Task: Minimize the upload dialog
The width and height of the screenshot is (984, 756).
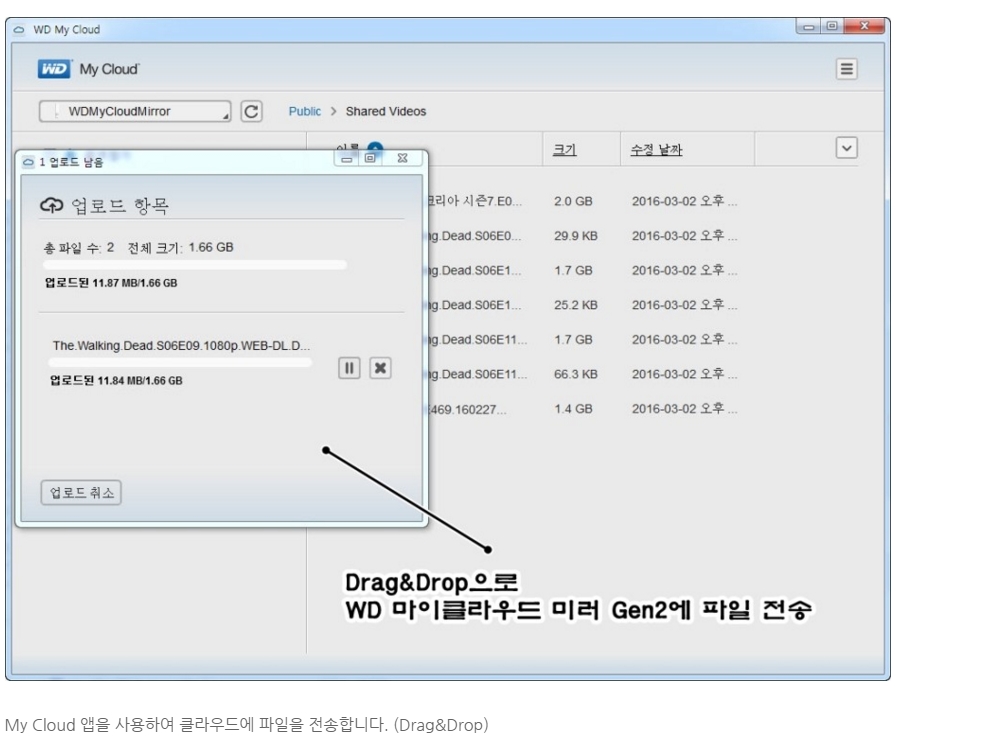Action: coord(346,159)
